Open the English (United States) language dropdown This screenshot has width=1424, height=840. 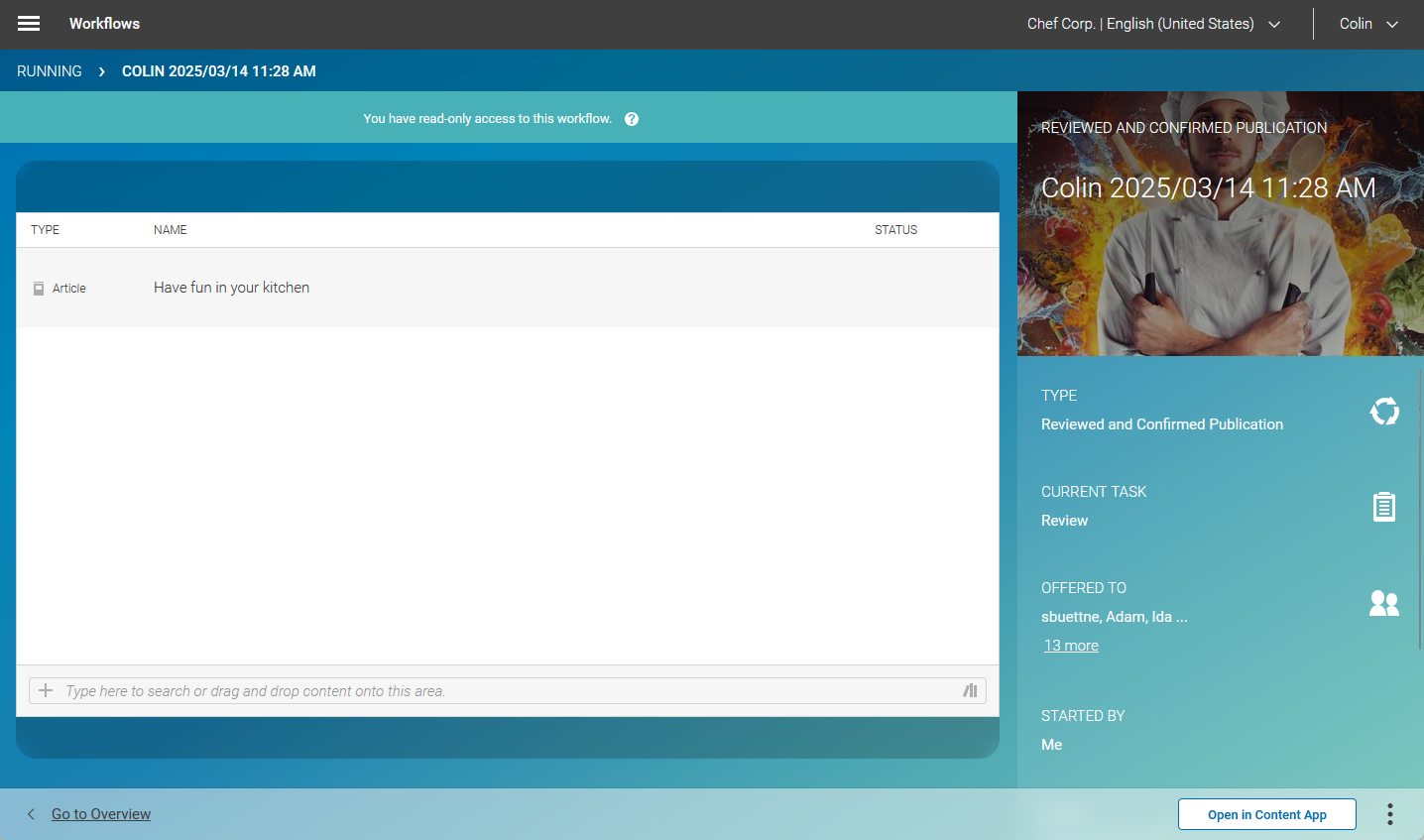coord(1273,24)
